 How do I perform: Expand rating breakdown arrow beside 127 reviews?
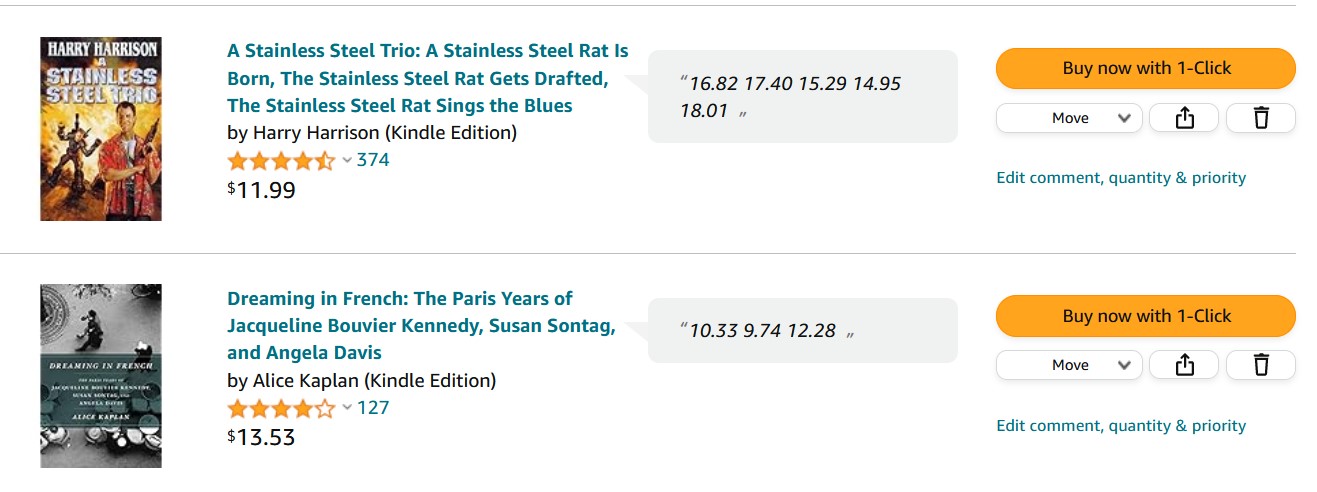tap(347, 408)
